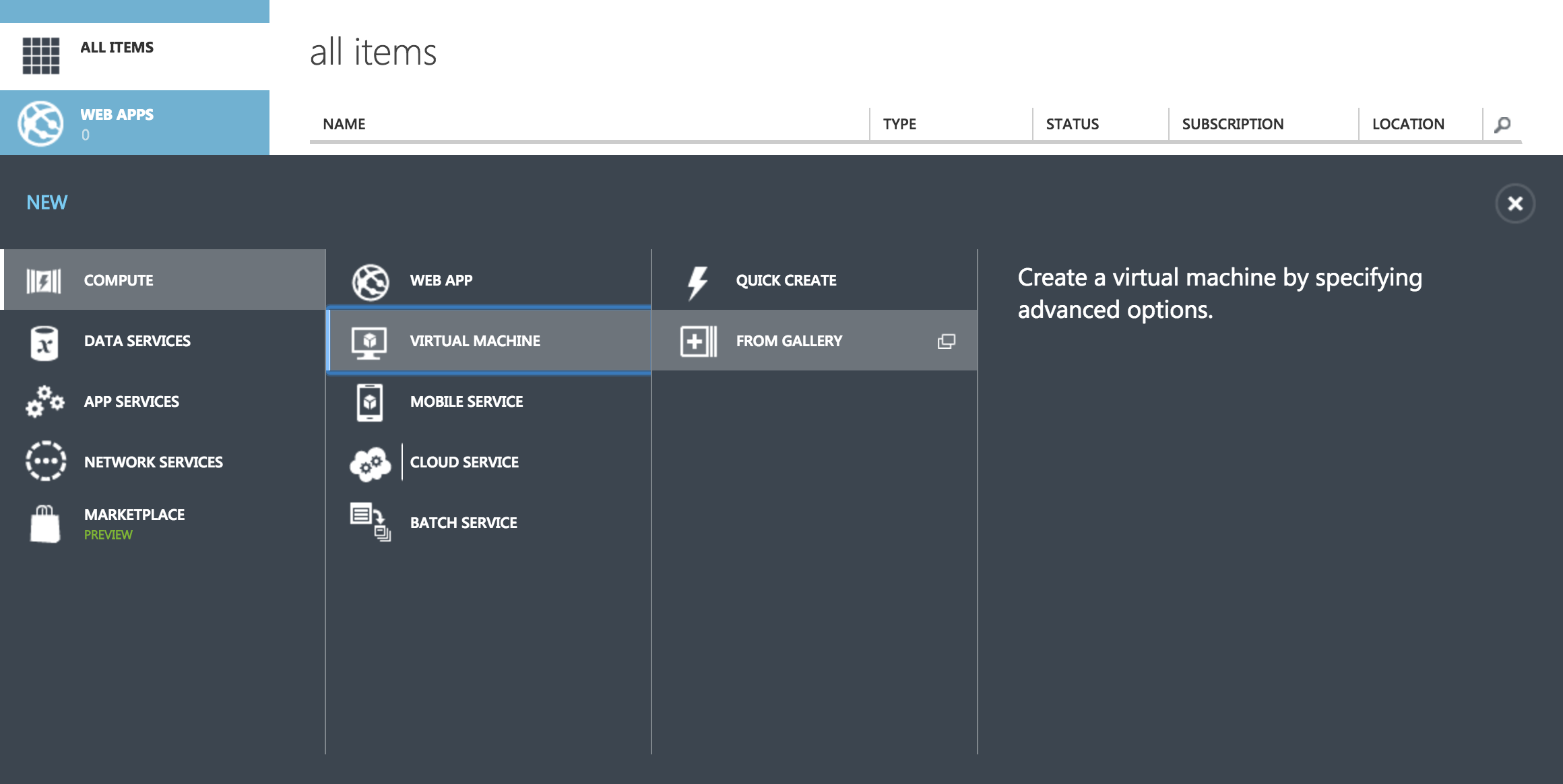
Task: Click the Quick Create lightning bolt icon
Action: 697,282
